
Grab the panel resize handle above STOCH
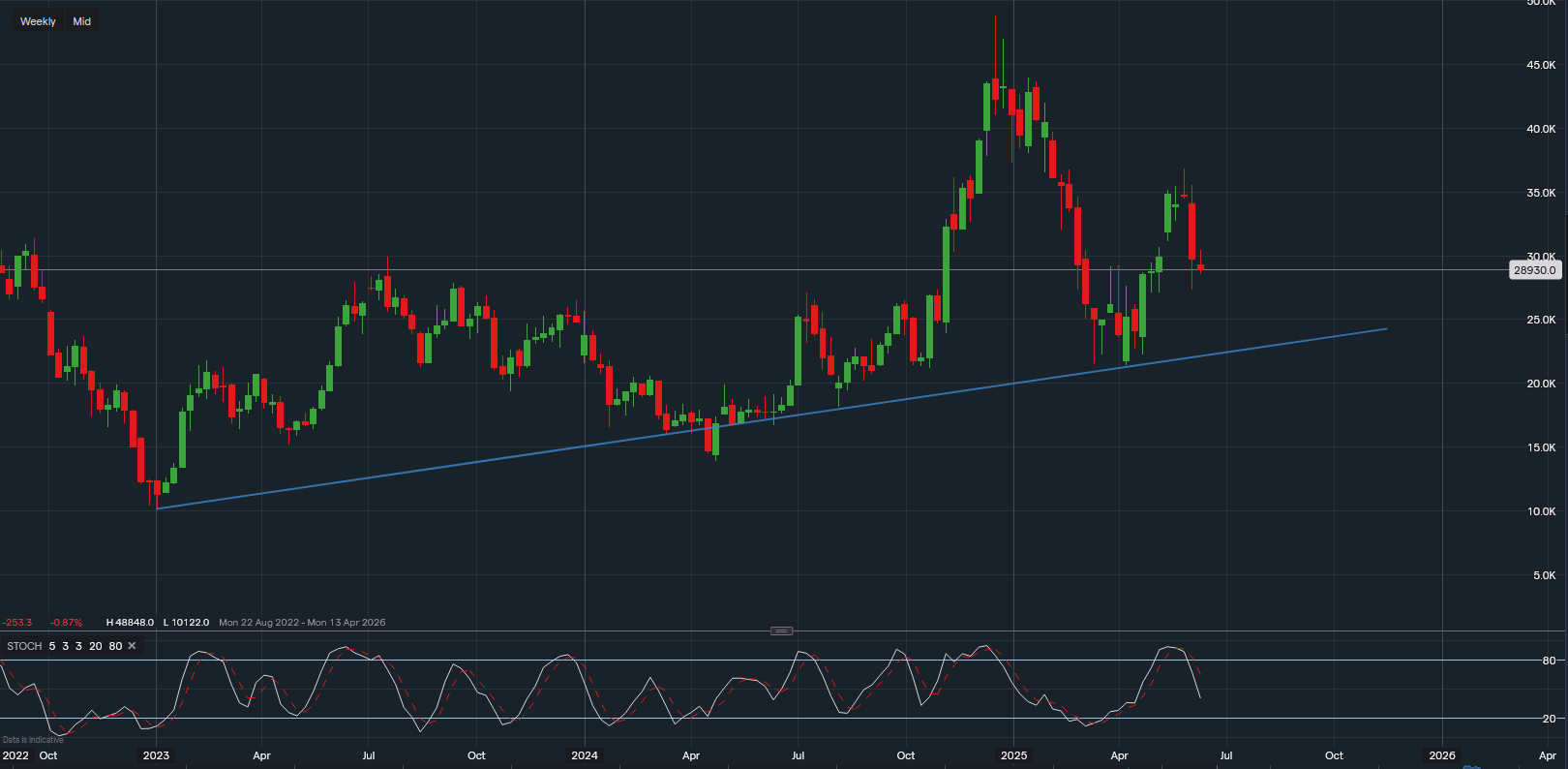[782, 631]
